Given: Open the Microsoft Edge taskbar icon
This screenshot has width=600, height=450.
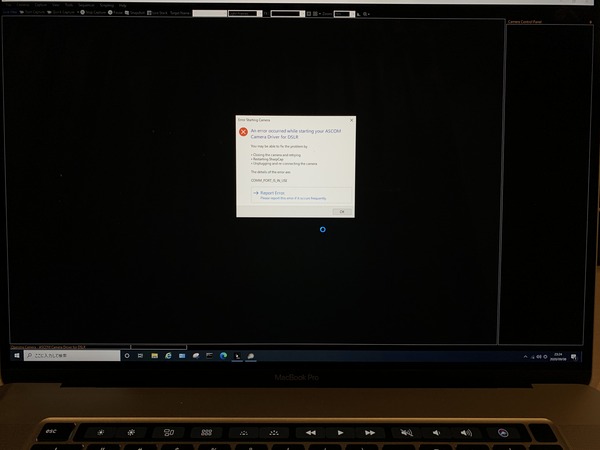Looking at the screenshot, I should click(223, 356).
